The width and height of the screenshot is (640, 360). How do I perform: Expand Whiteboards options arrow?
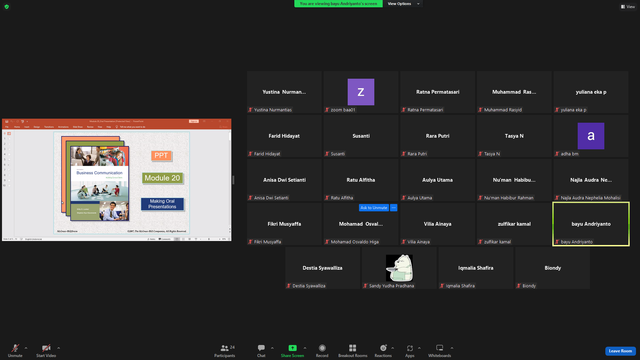(x=452, y=348)
